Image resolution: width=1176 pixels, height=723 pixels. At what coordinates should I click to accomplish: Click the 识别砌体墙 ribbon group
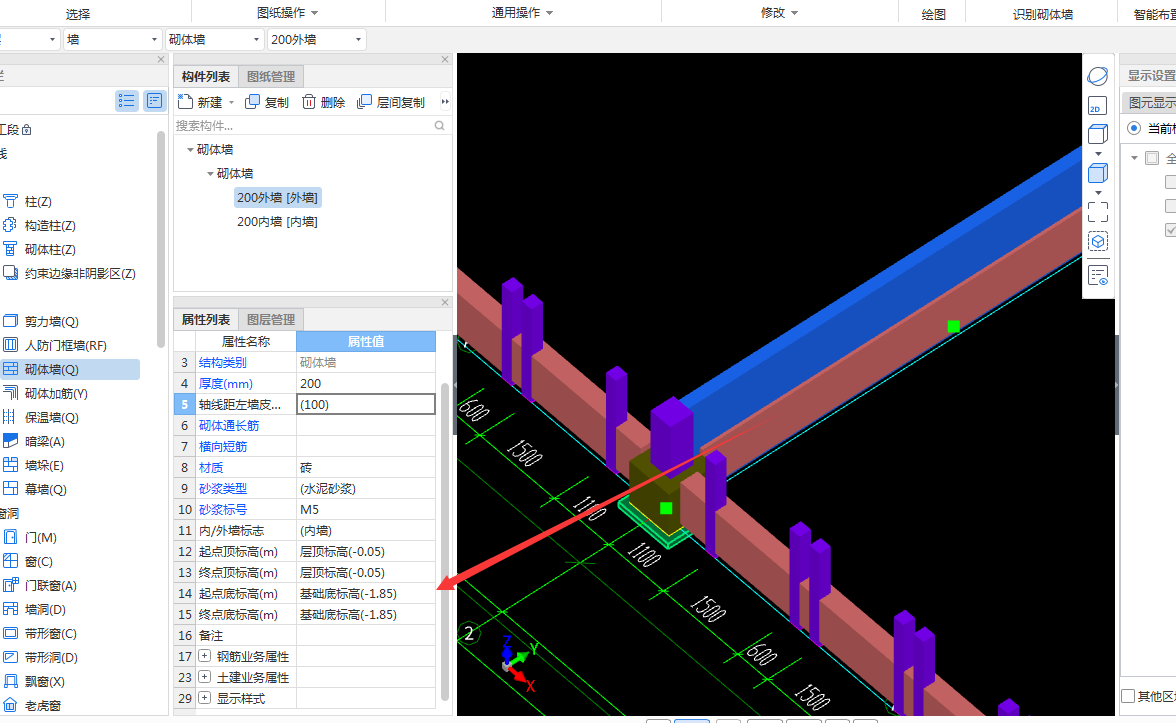pos(1042,14)
